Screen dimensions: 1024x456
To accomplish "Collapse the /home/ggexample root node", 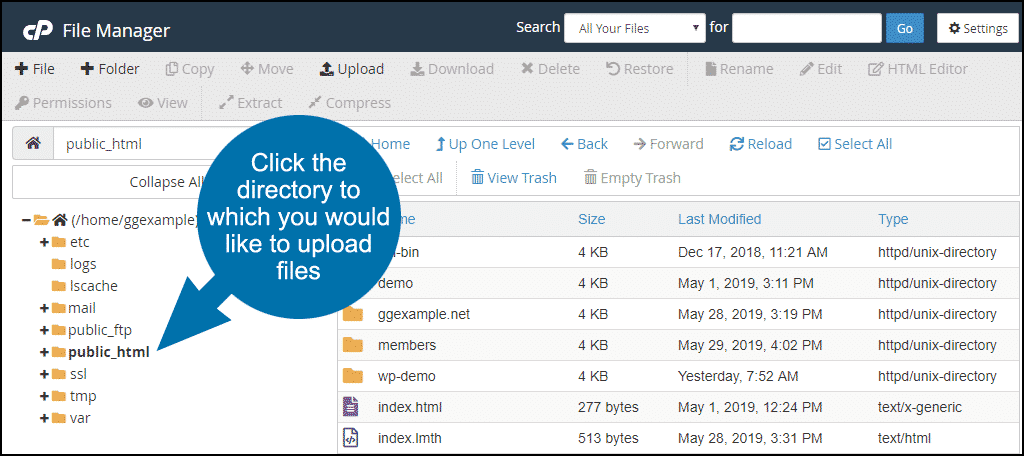I will [26, 220].
